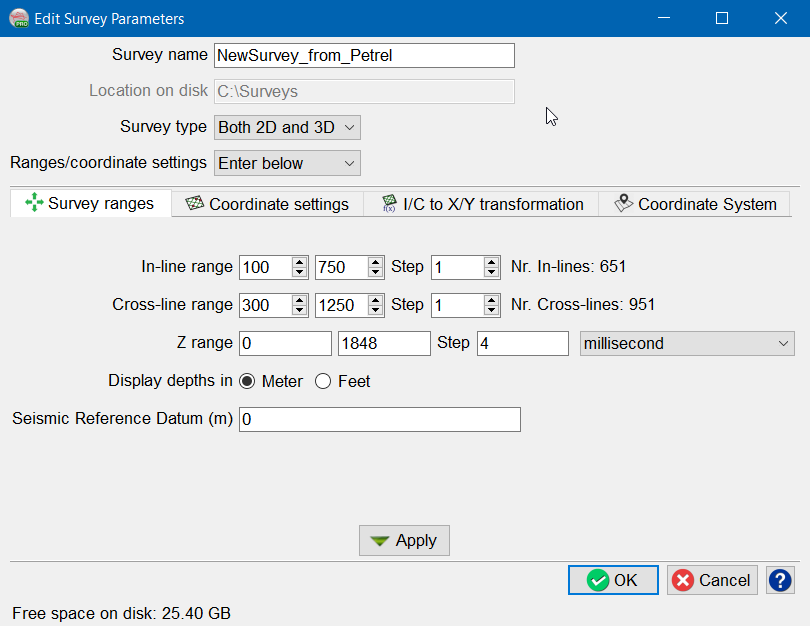This screenshot has height=626, width=810.
Task: Click the Z range Step field
Action: click(522, 344)
